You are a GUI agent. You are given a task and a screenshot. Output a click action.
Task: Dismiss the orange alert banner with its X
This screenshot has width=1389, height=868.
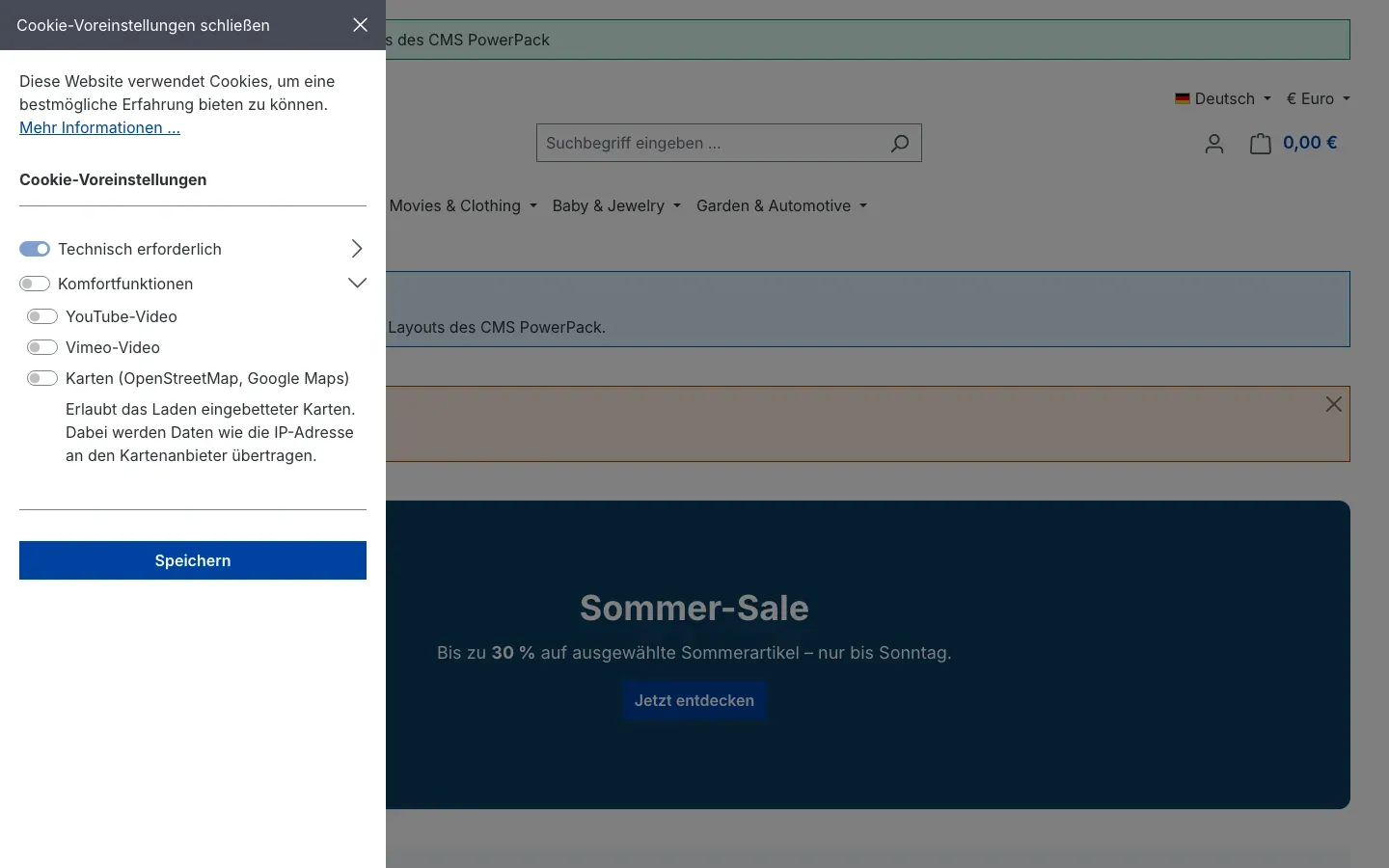(1333, 404)
